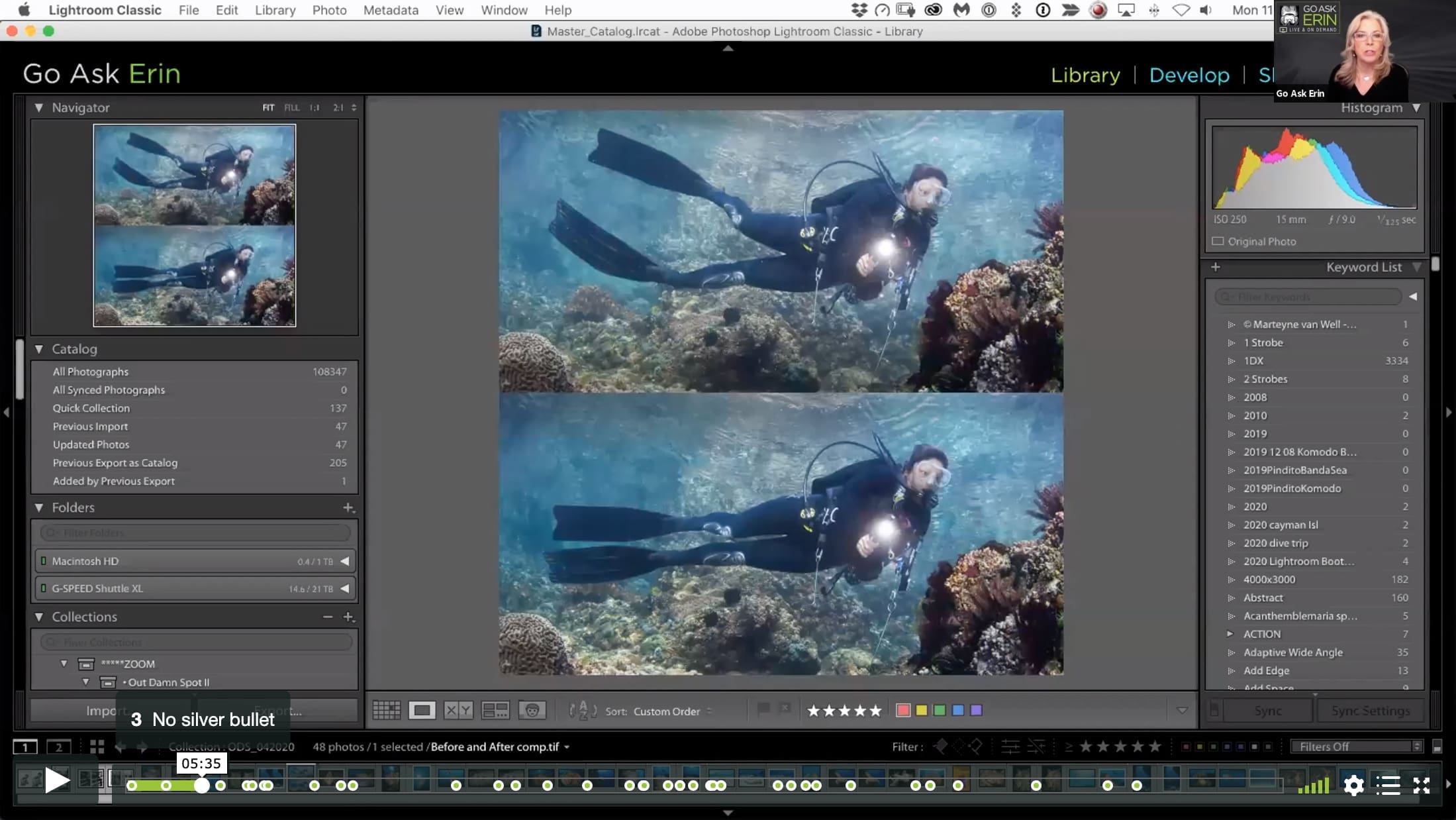
Task: Switch to the Develop module
Action: (1189, 75)
